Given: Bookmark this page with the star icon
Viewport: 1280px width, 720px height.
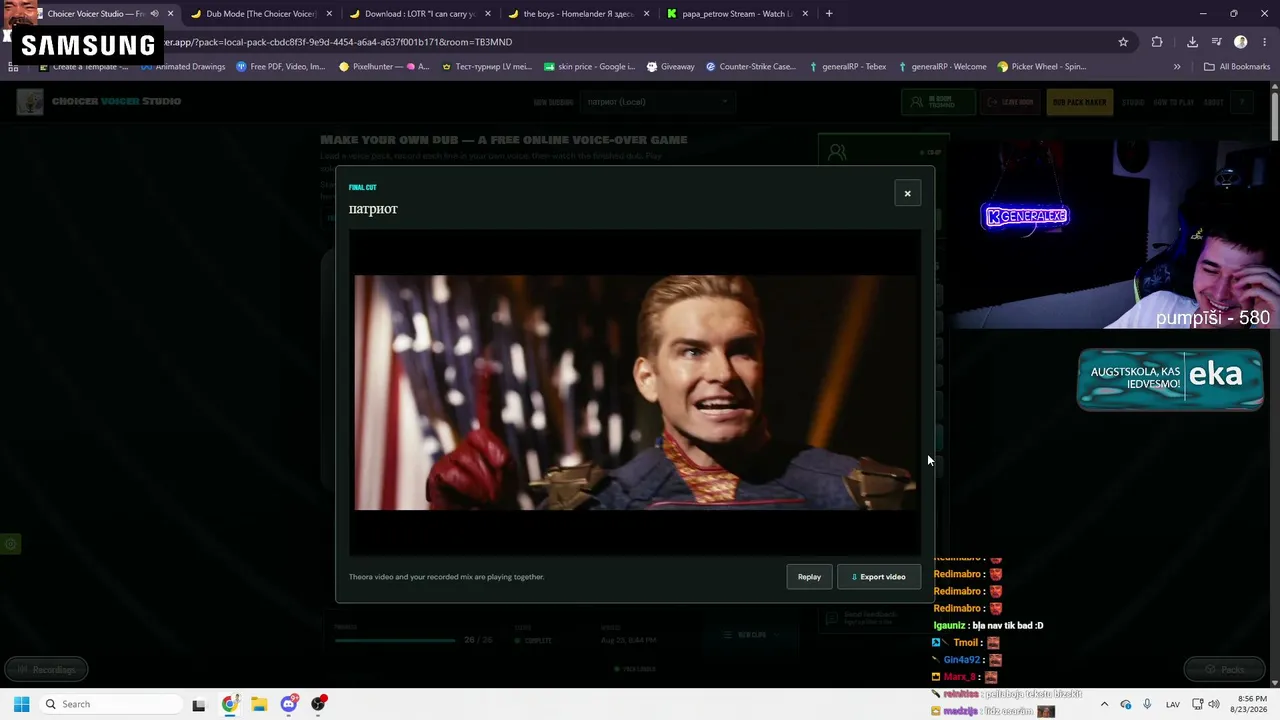Looking at the screenshot, I should click(1123, 42).
